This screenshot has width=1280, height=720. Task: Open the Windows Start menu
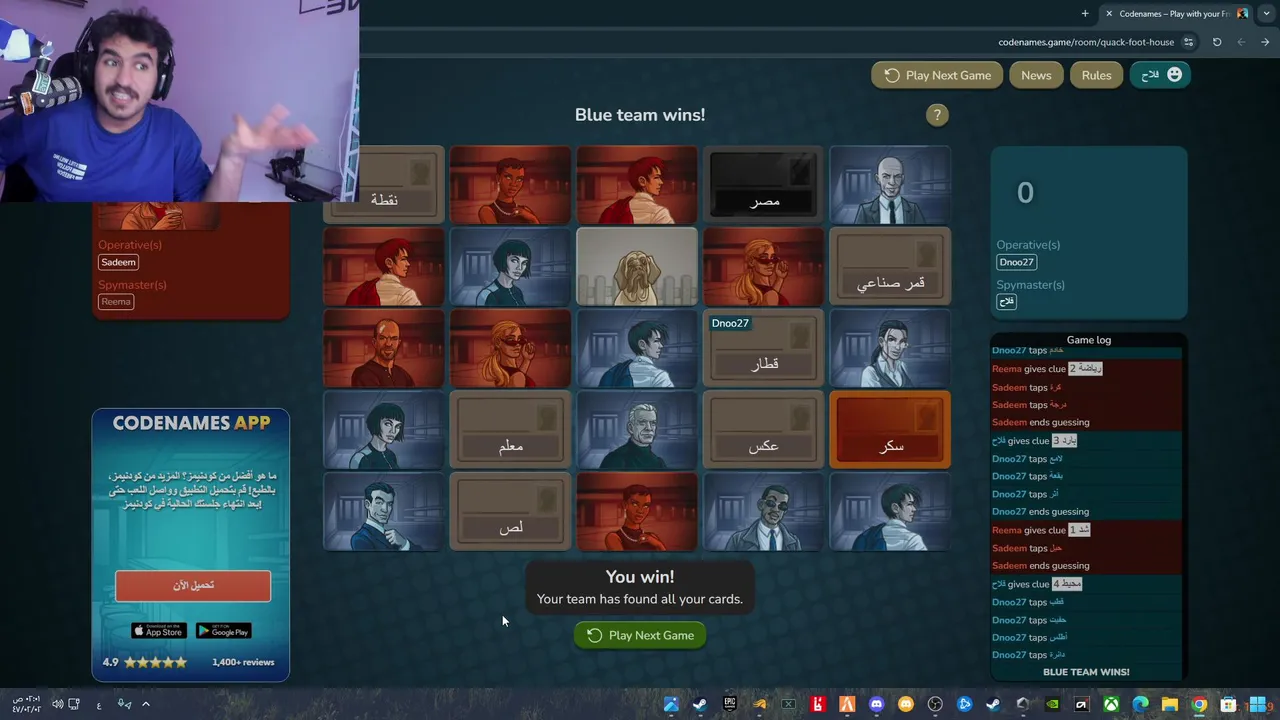pyautogui.click(x=1257, y=704)
